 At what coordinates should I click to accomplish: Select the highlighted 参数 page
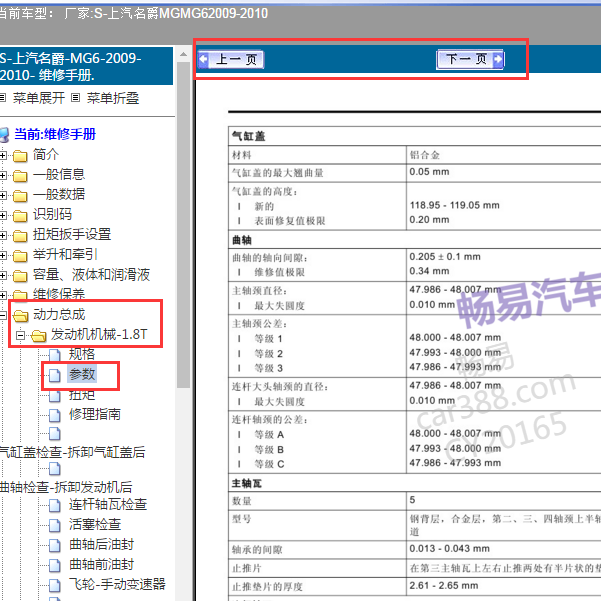[x=82, y=374]
